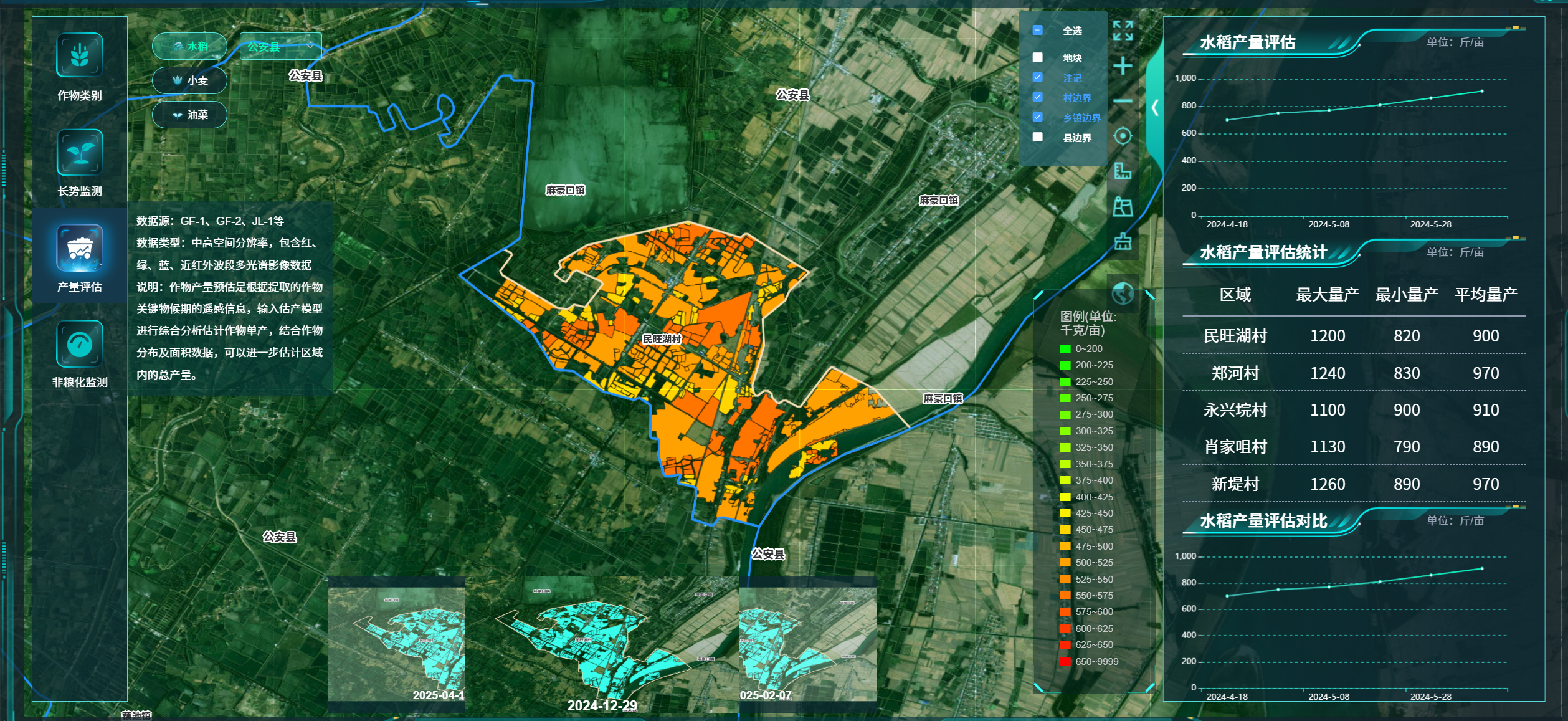
Task: Select the area measurement tool icon
Action: point(1123,206)
